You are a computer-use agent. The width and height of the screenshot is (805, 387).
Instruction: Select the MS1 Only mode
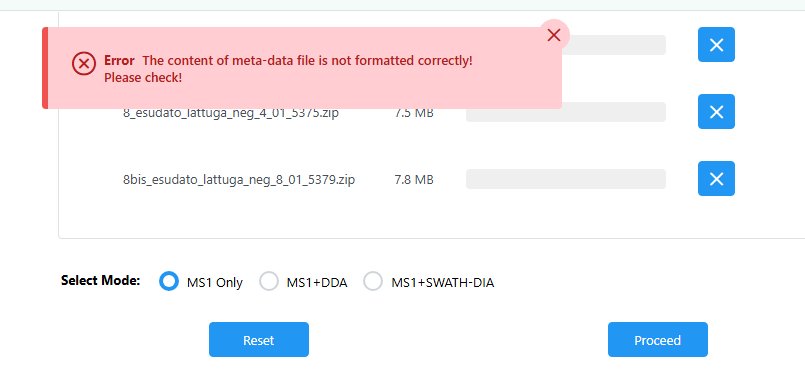tap(169, 281)
